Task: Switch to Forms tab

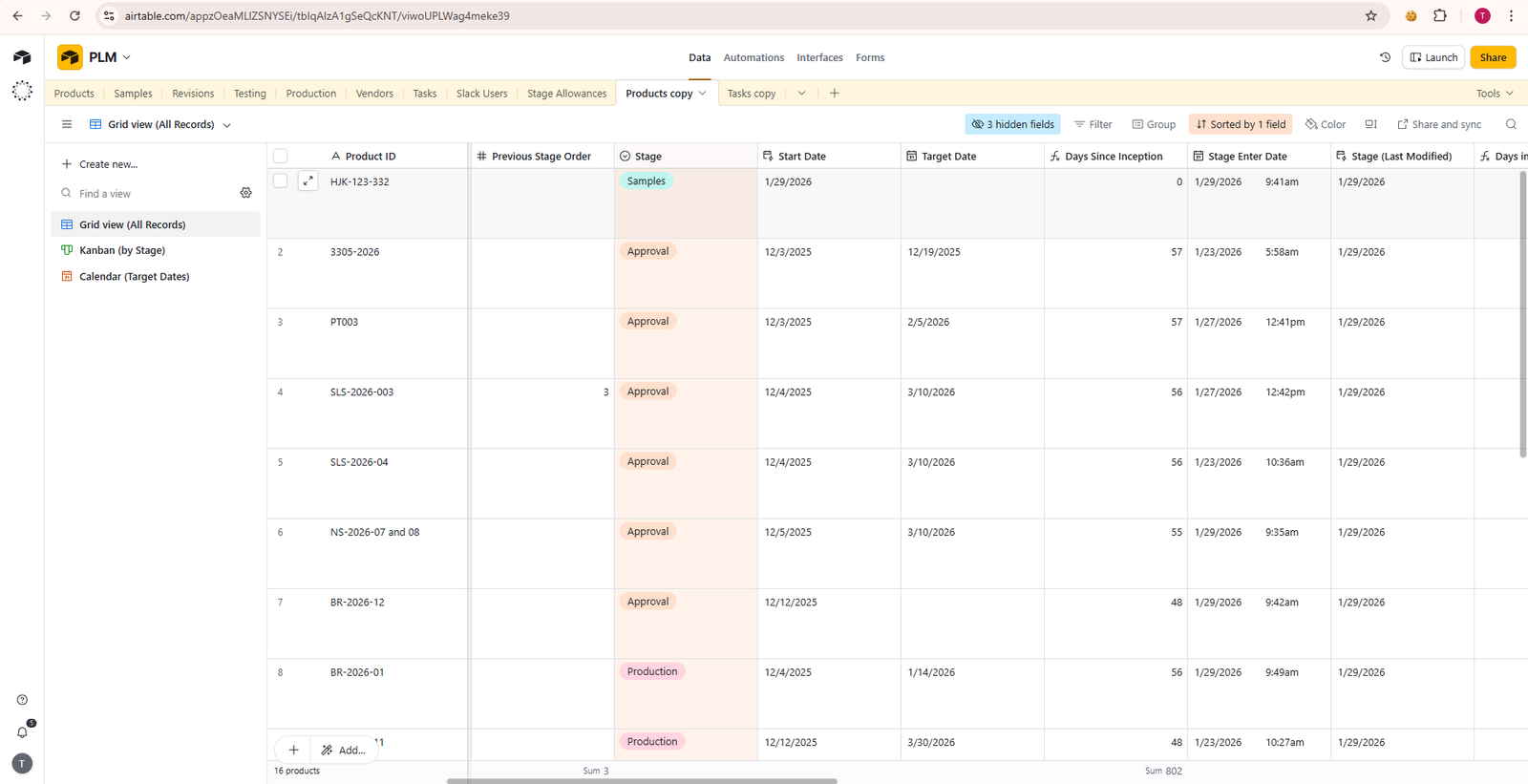Action: pos(870,57)
